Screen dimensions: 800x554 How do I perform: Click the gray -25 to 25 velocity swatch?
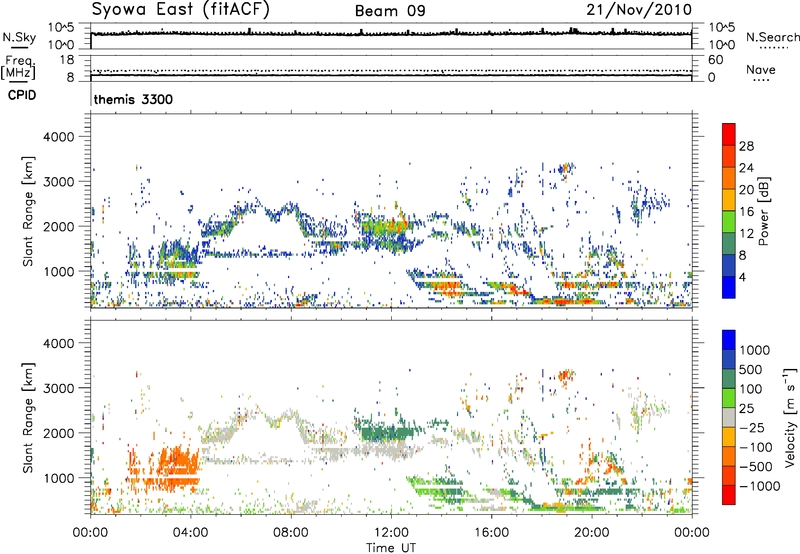pos(729,418)
